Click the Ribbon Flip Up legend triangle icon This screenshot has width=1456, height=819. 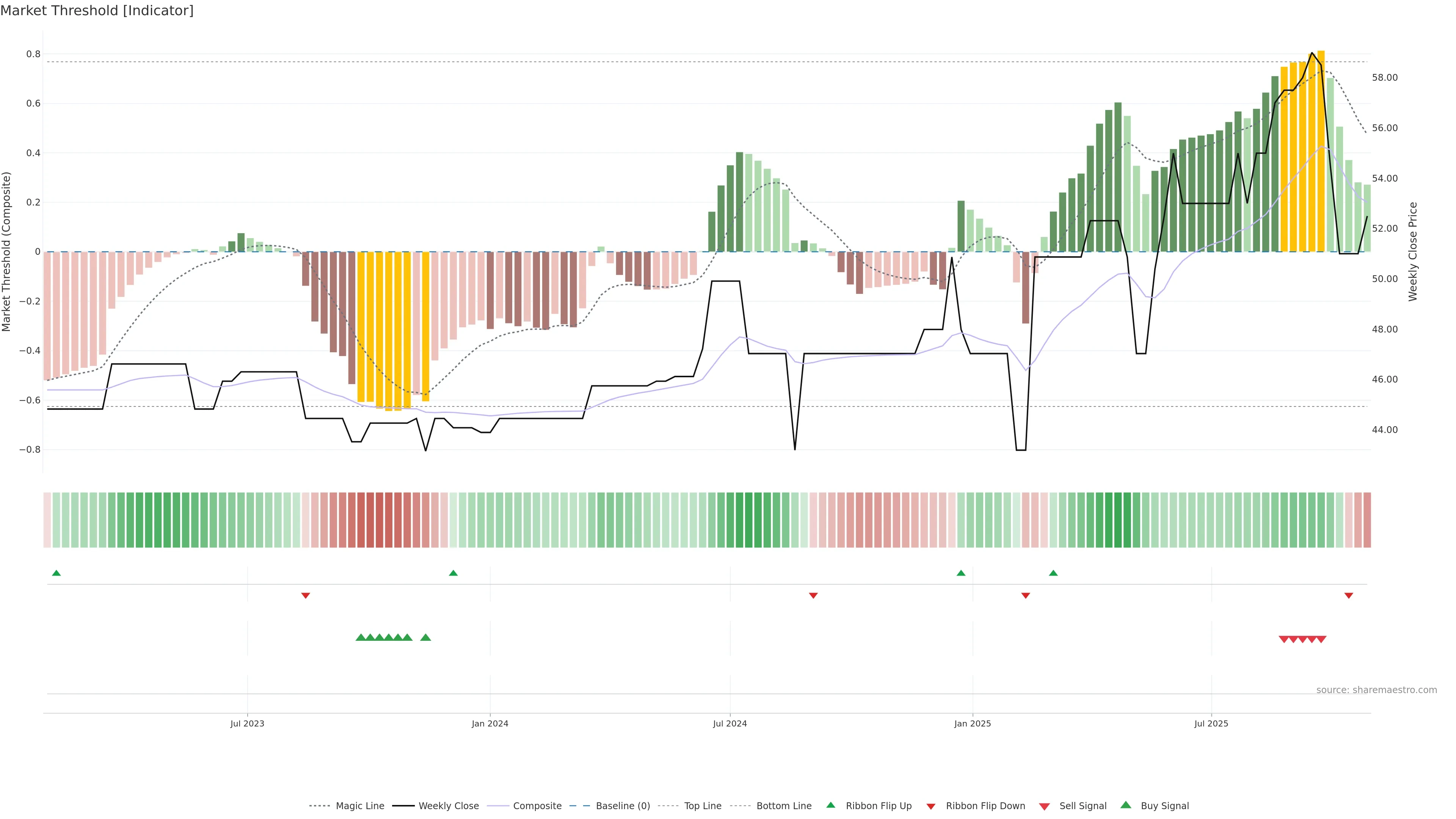(830, 805)
